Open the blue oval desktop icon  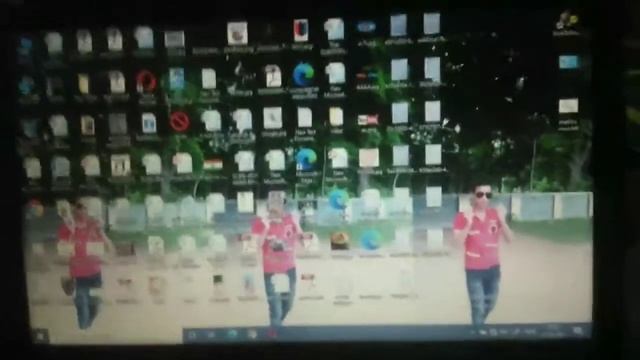[366, 27]
